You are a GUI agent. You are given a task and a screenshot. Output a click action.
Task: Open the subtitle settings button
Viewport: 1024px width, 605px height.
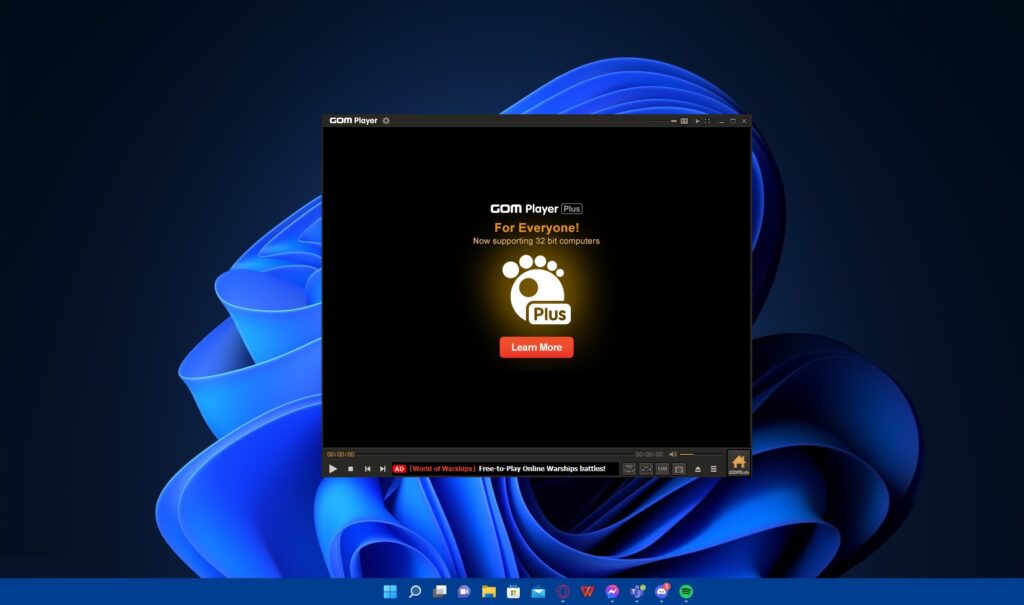662,468
